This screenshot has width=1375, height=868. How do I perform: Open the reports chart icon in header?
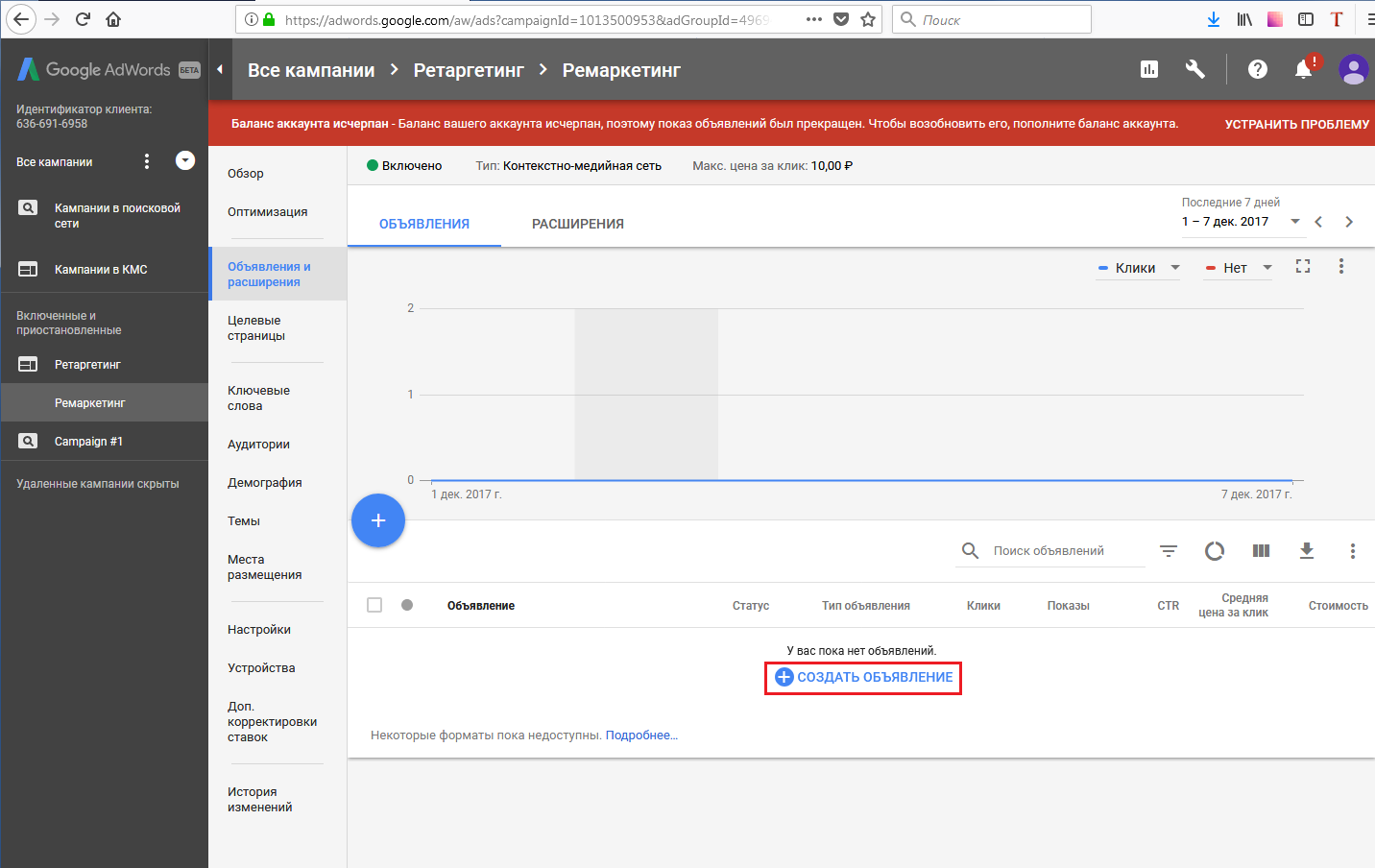pyautogui.click(x=1149, y=69)
